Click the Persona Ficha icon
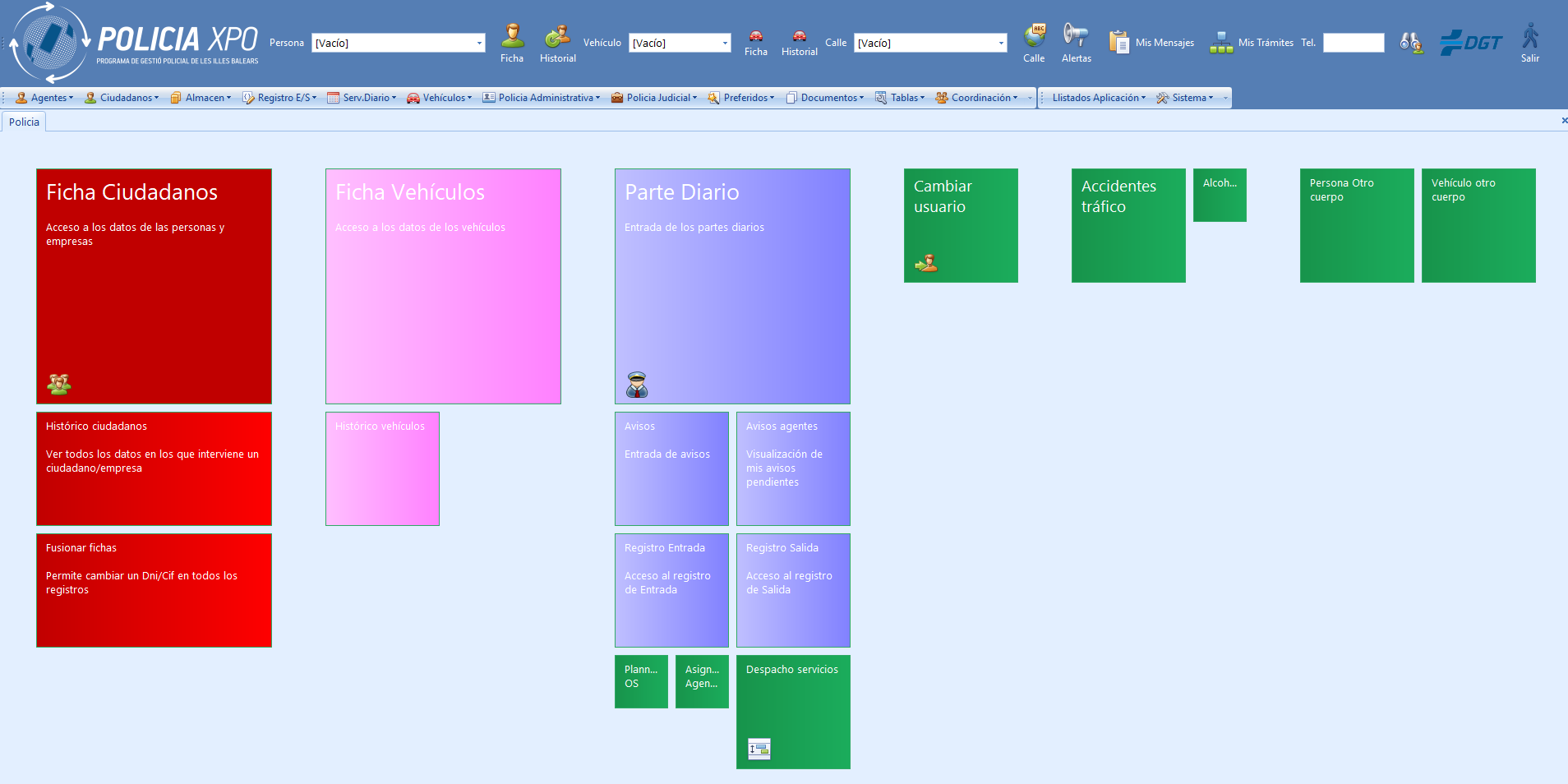 (512, 37)
